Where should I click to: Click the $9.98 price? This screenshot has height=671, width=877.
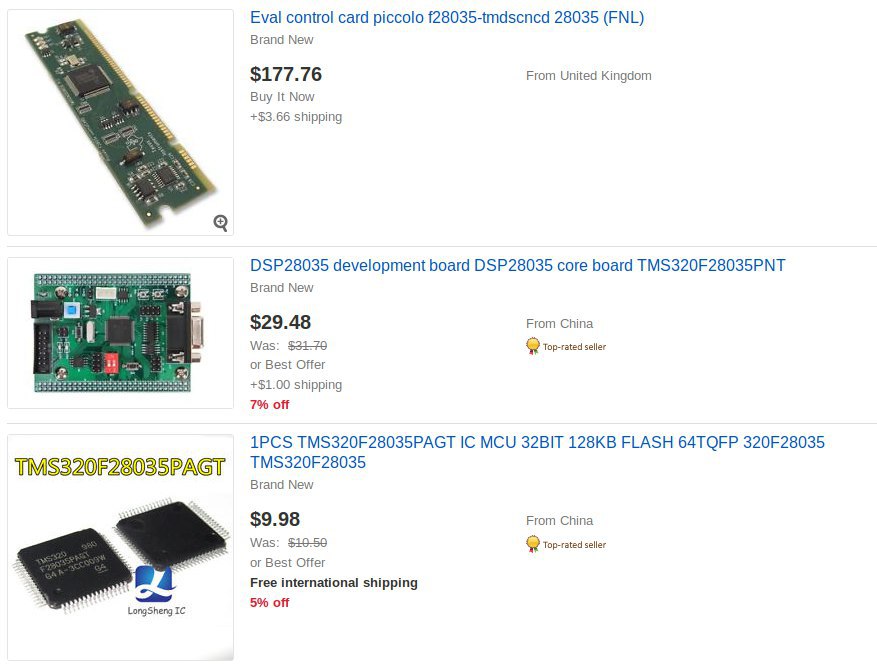[x=275, y=519]
